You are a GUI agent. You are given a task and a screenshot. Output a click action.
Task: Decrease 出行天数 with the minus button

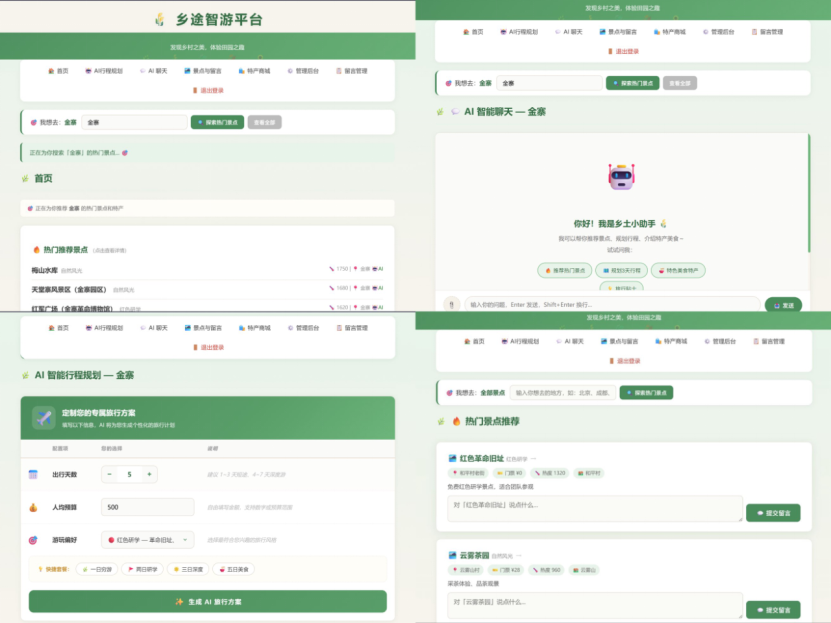click(x=109, y=474)
